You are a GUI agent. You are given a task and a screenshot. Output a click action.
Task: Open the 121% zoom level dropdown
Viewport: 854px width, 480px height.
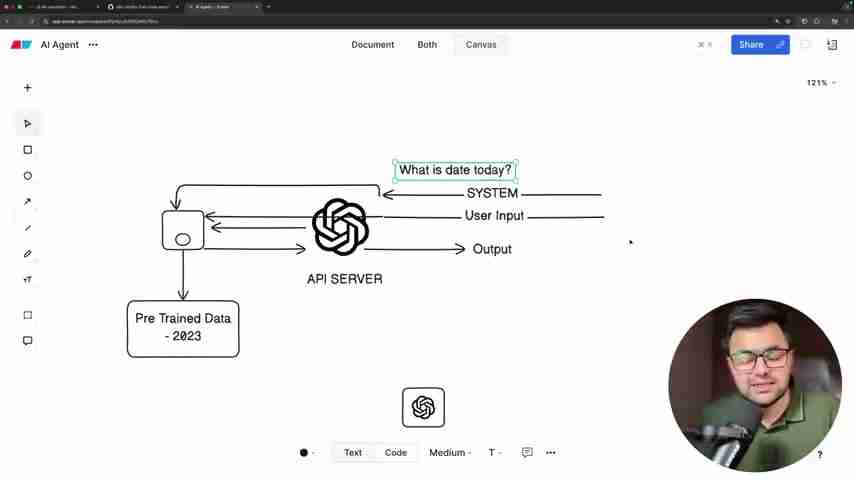(x=821, y=83)
